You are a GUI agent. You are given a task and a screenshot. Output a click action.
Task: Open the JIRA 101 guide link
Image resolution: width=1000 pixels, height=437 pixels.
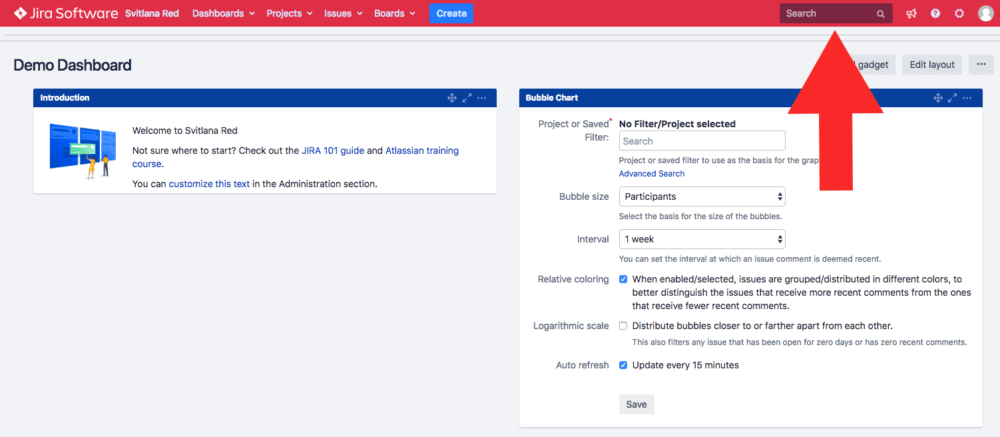click(333, 151)
